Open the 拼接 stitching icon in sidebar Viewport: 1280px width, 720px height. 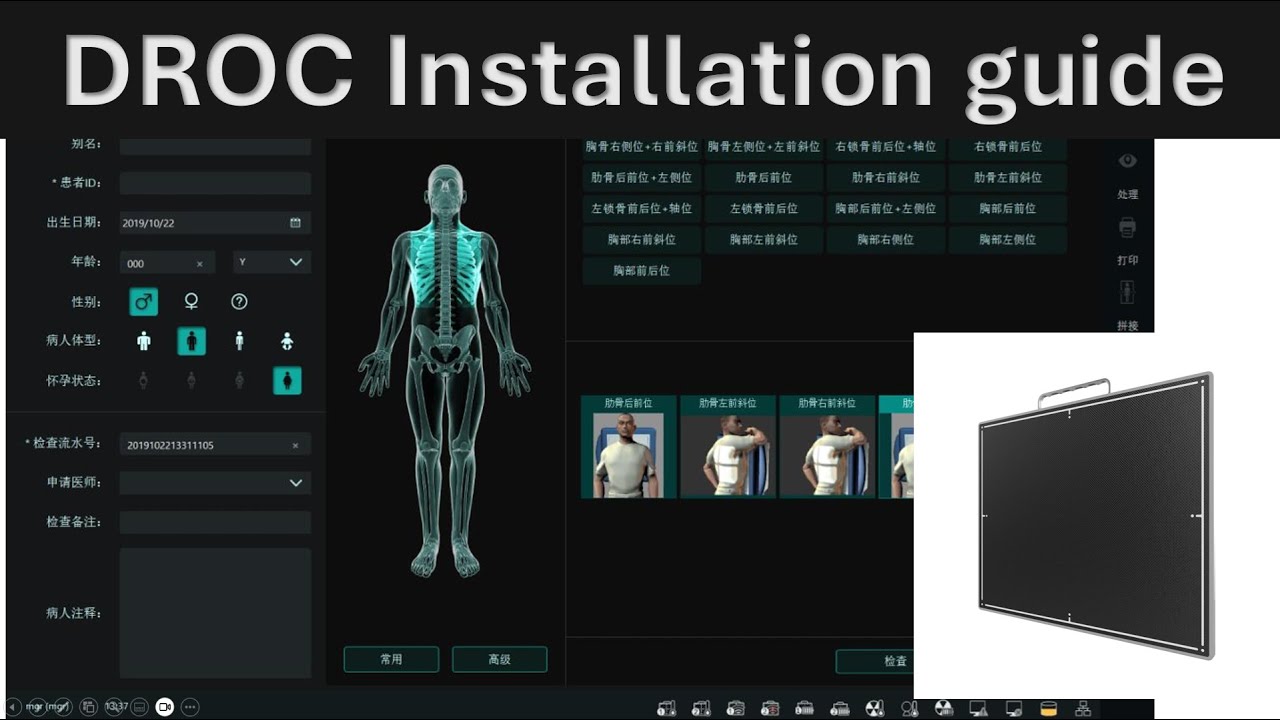point(1127,293)
